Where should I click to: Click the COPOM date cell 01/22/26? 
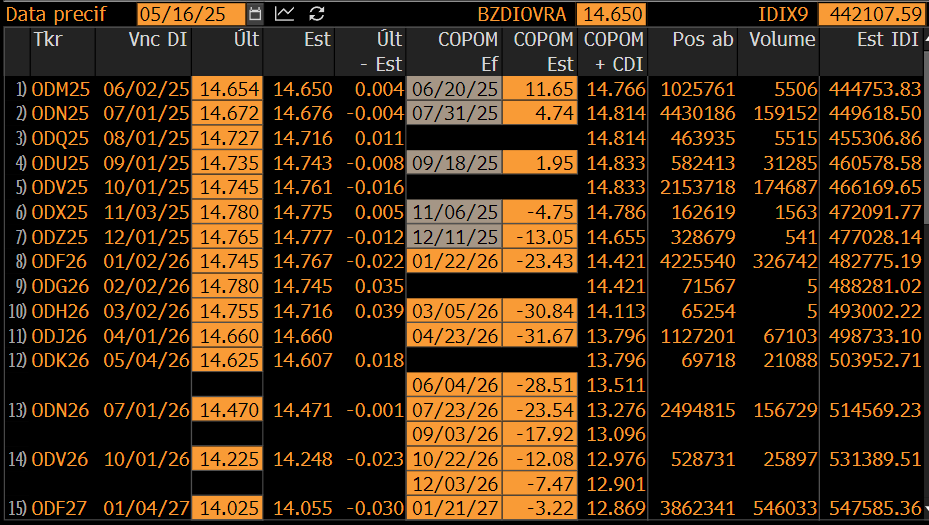pos(454,261)
